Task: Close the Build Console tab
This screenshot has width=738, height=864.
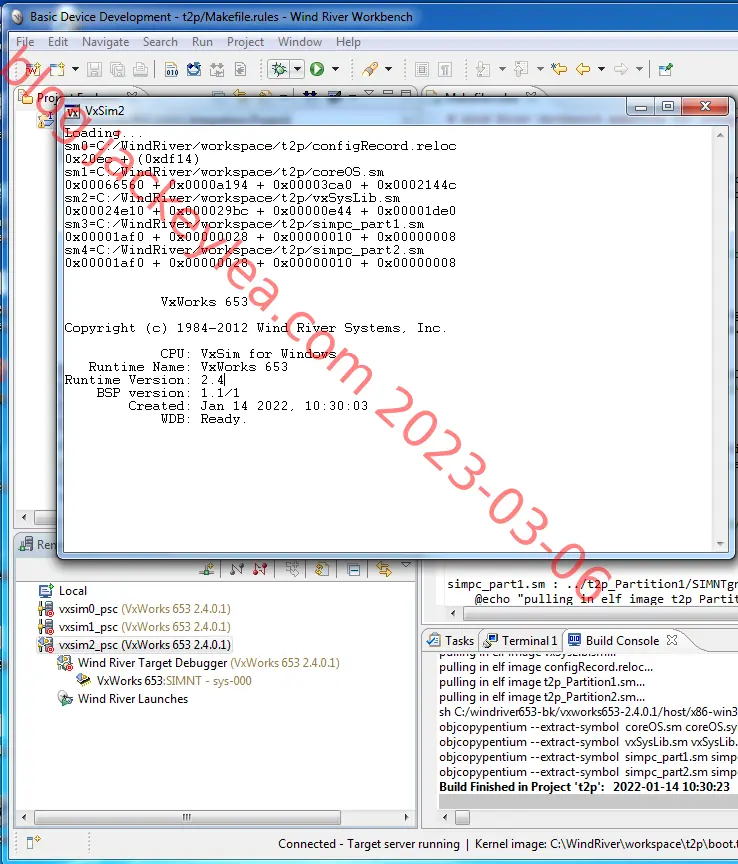Action: click(672, 640)
